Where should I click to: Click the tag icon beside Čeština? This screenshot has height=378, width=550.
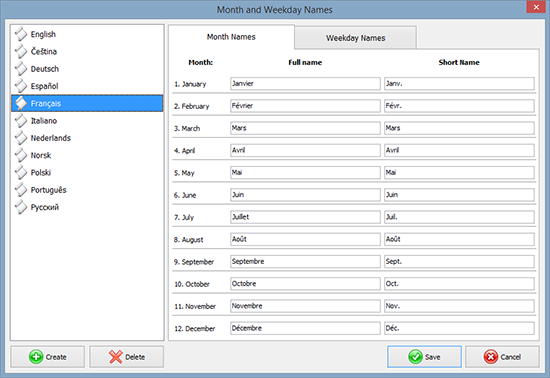click(21, 51)
